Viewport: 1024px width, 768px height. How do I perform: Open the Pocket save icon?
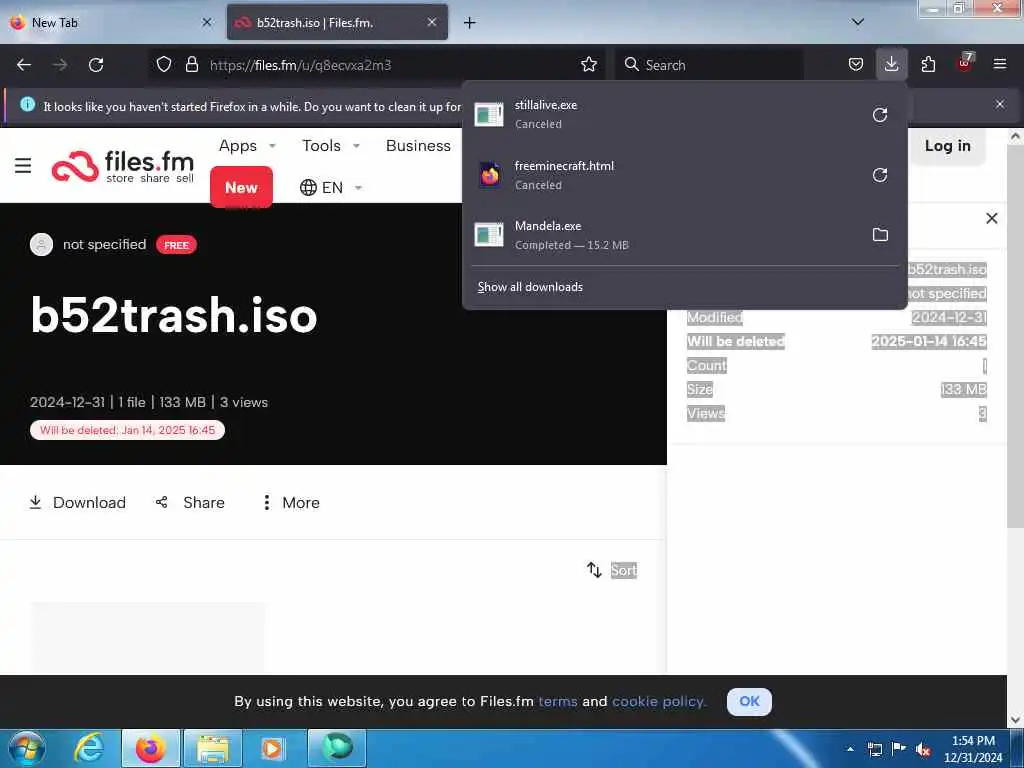856,65
